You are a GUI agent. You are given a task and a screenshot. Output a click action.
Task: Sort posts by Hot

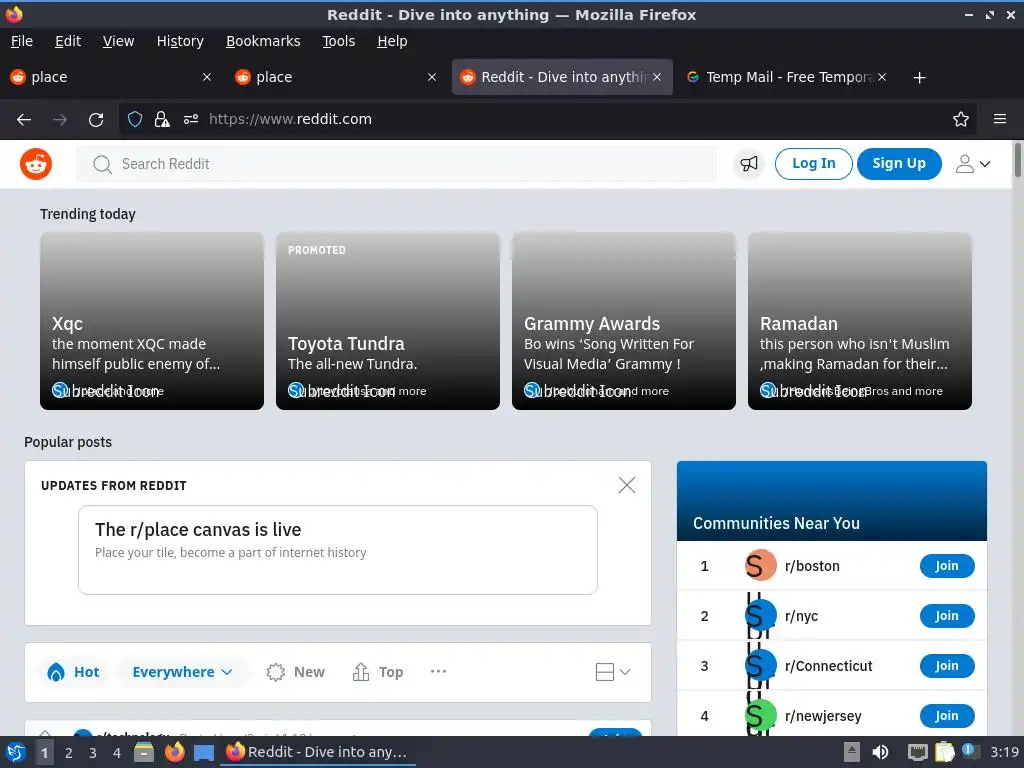(73, 672)
